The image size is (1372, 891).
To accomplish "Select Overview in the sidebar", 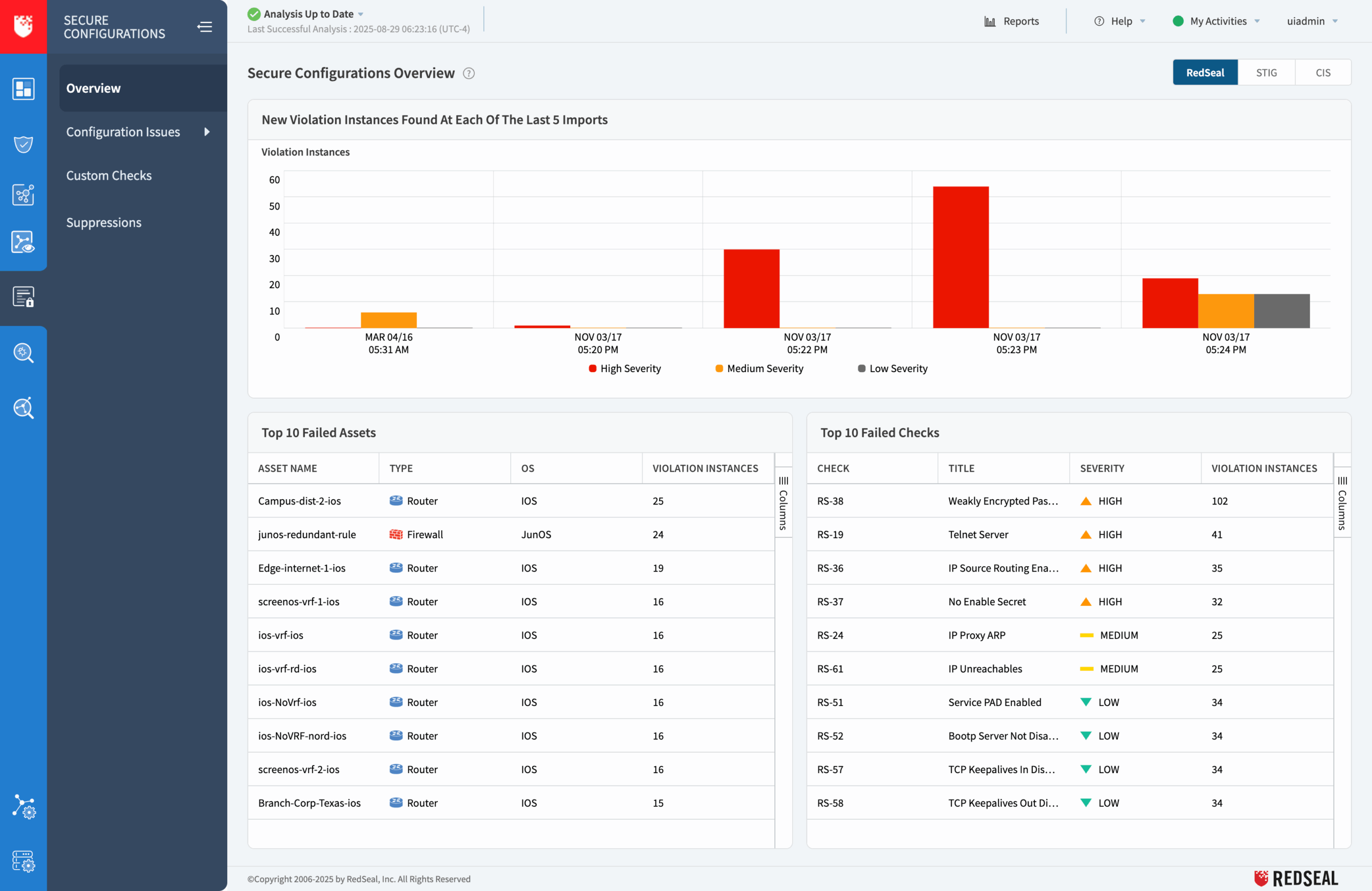I will tap(143, 88).
